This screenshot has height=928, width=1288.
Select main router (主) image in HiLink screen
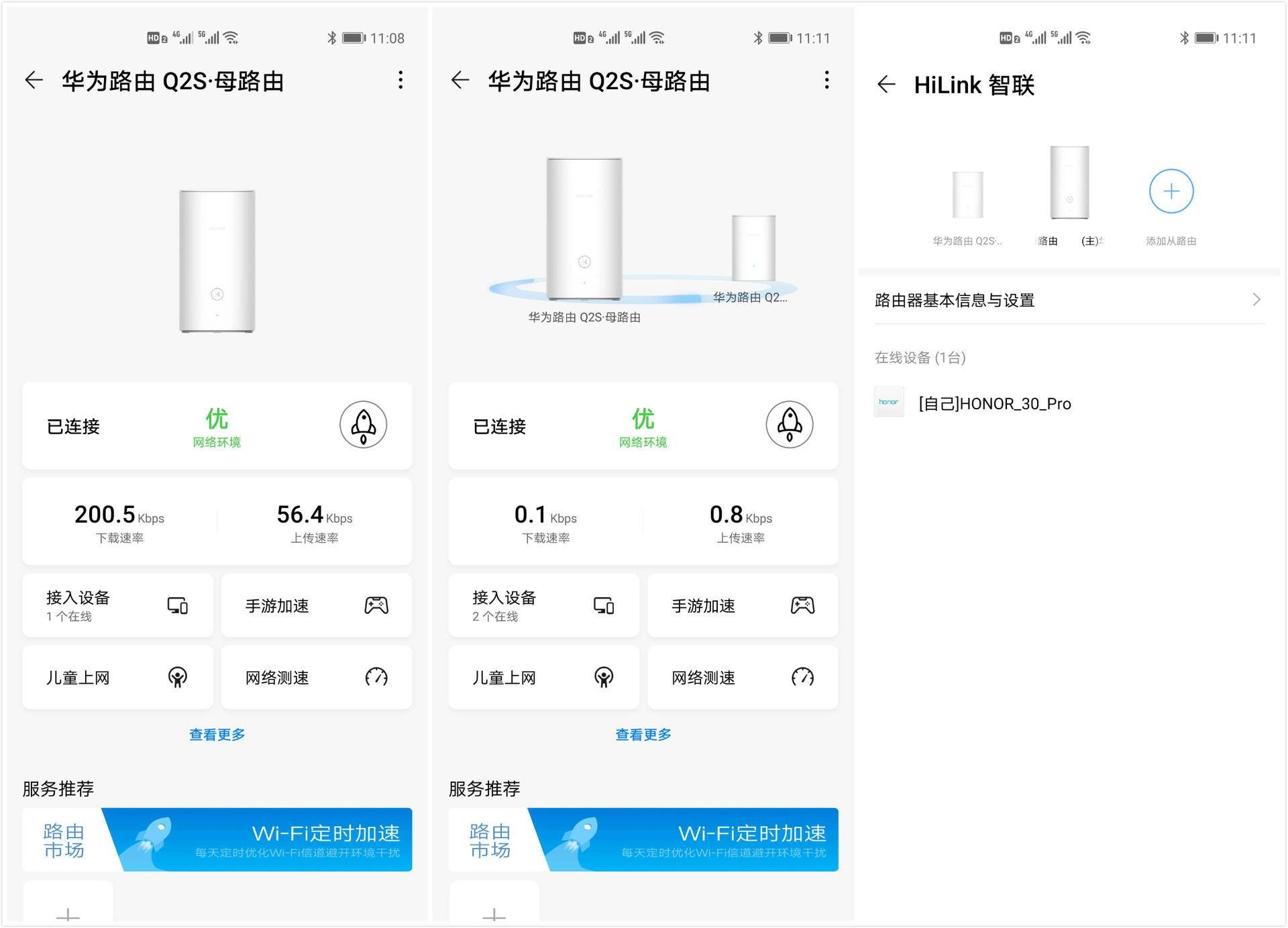(x=1070, y=183)
